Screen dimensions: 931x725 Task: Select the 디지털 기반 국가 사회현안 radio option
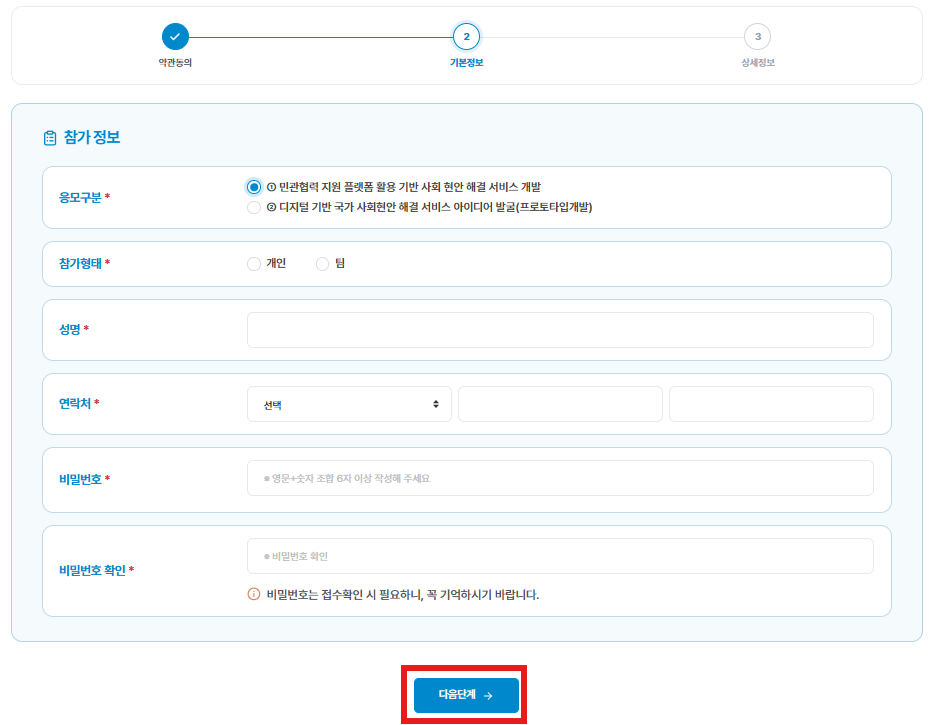click(x=254, y=207)
